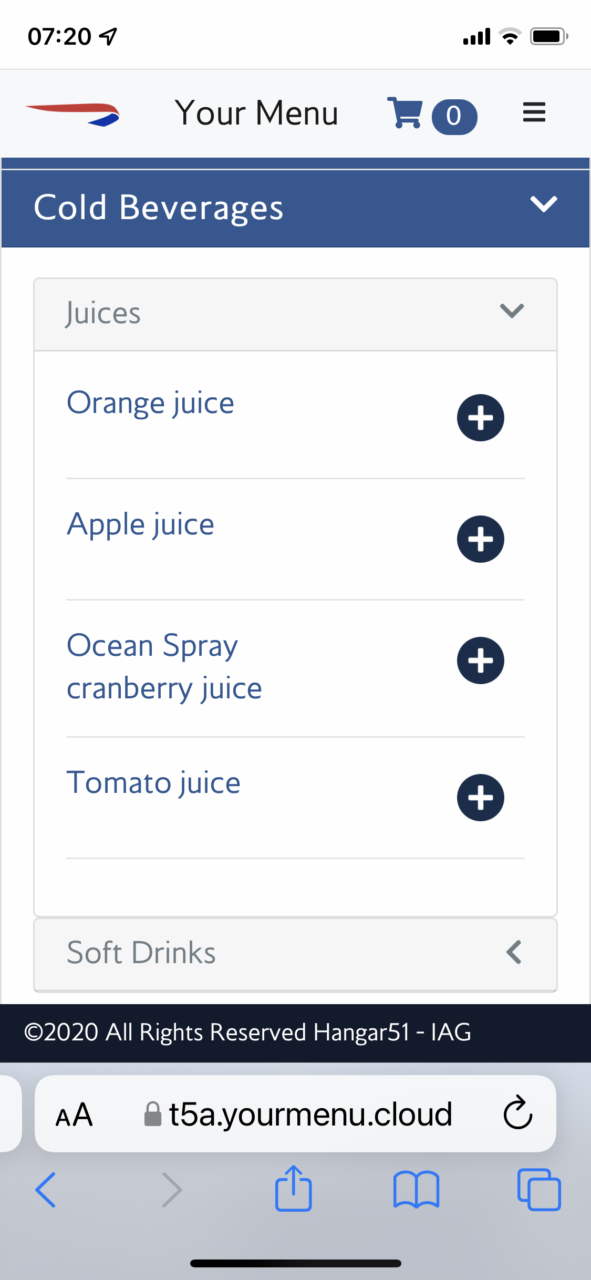This screenshot has height=1280, width=591.
Task: Select the Orange juice item text
Action: (x=150, y=403)
